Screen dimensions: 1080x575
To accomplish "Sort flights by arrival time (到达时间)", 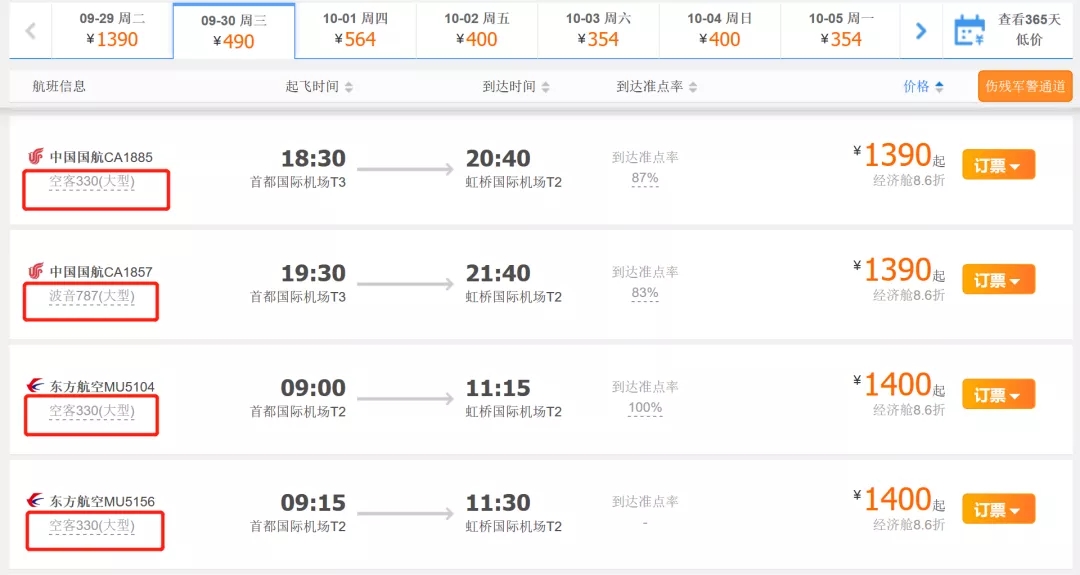I will coord(516,87).
